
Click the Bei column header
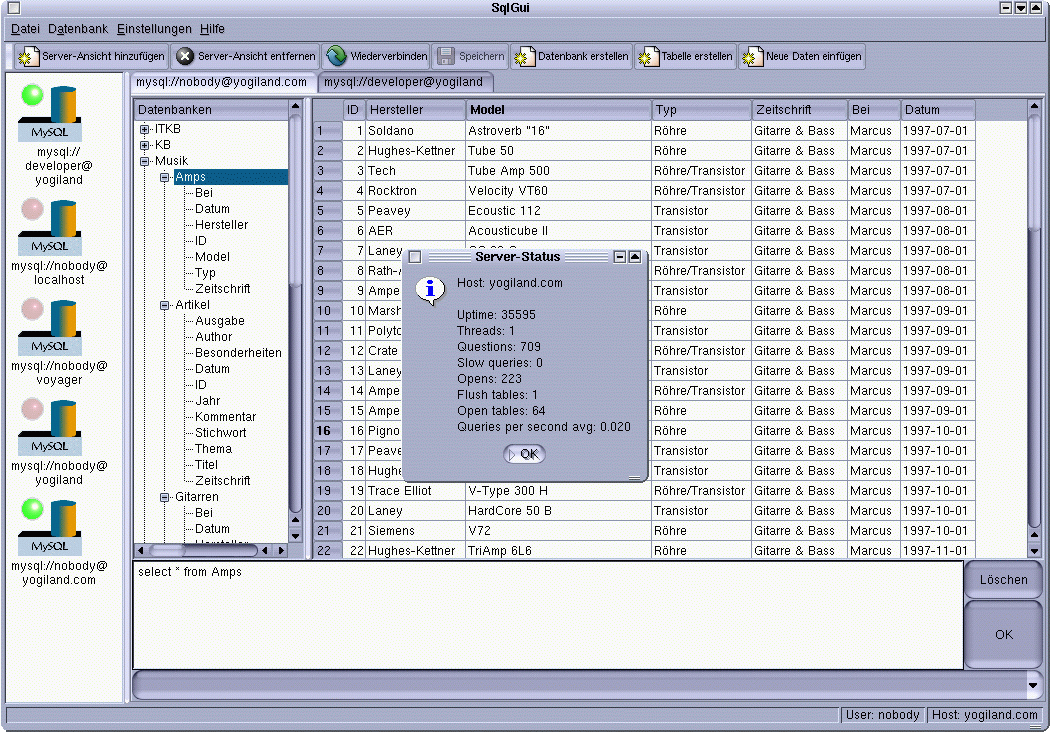(x=874, y=110)
